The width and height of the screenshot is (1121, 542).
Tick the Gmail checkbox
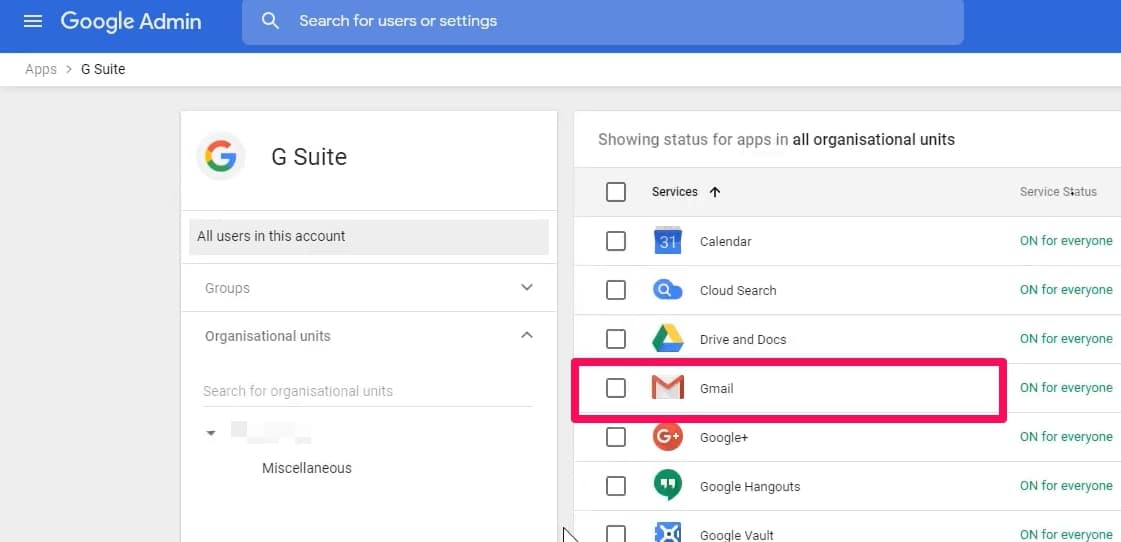[616, 388]
